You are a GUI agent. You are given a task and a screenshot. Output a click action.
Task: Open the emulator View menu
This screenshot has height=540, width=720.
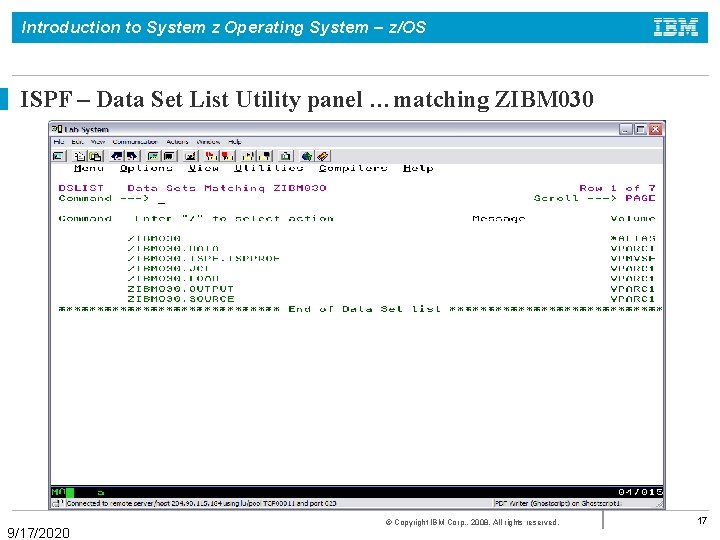coord(98,142)
